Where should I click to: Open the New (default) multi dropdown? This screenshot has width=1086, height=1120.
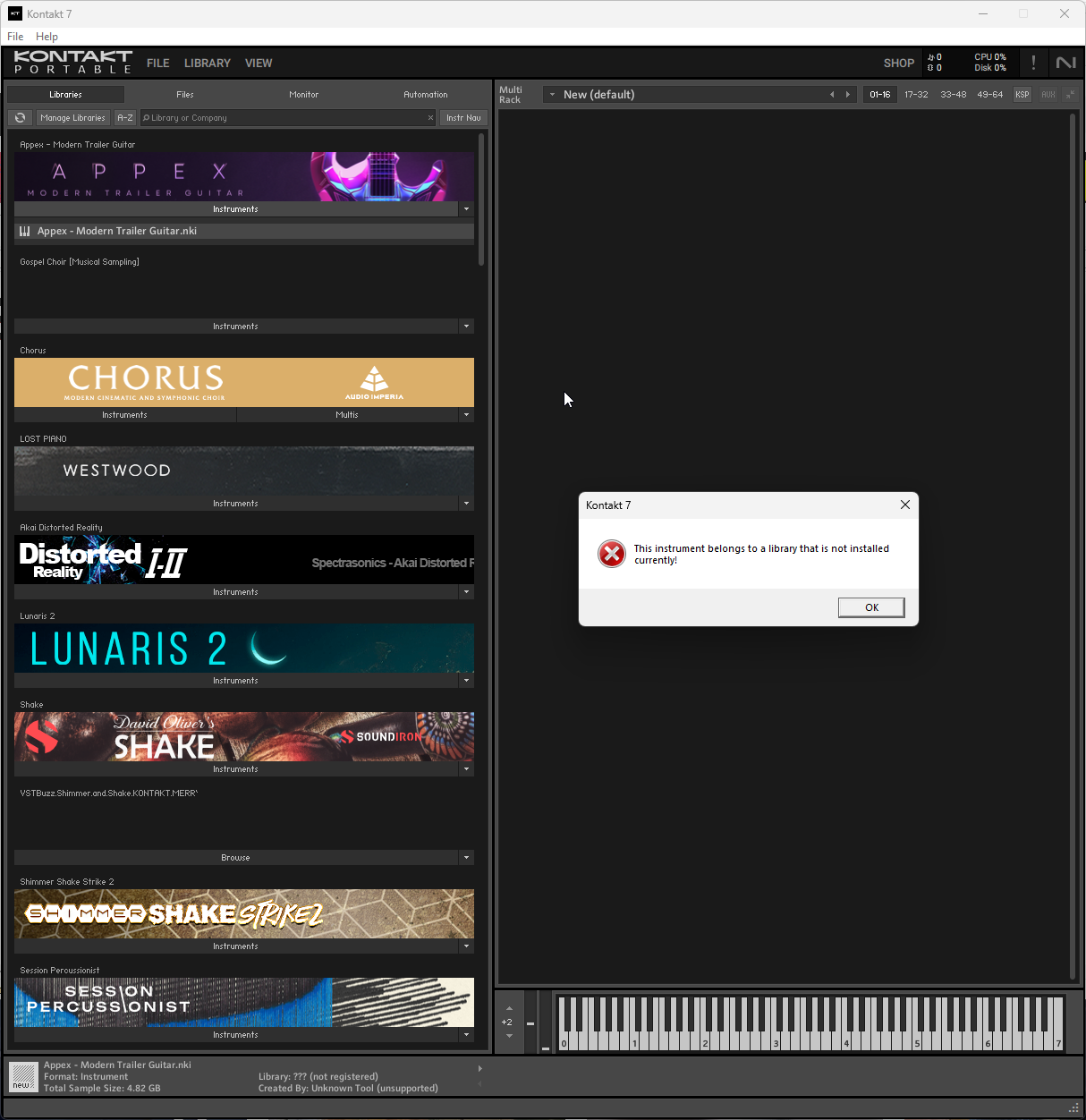pos(552,94)
